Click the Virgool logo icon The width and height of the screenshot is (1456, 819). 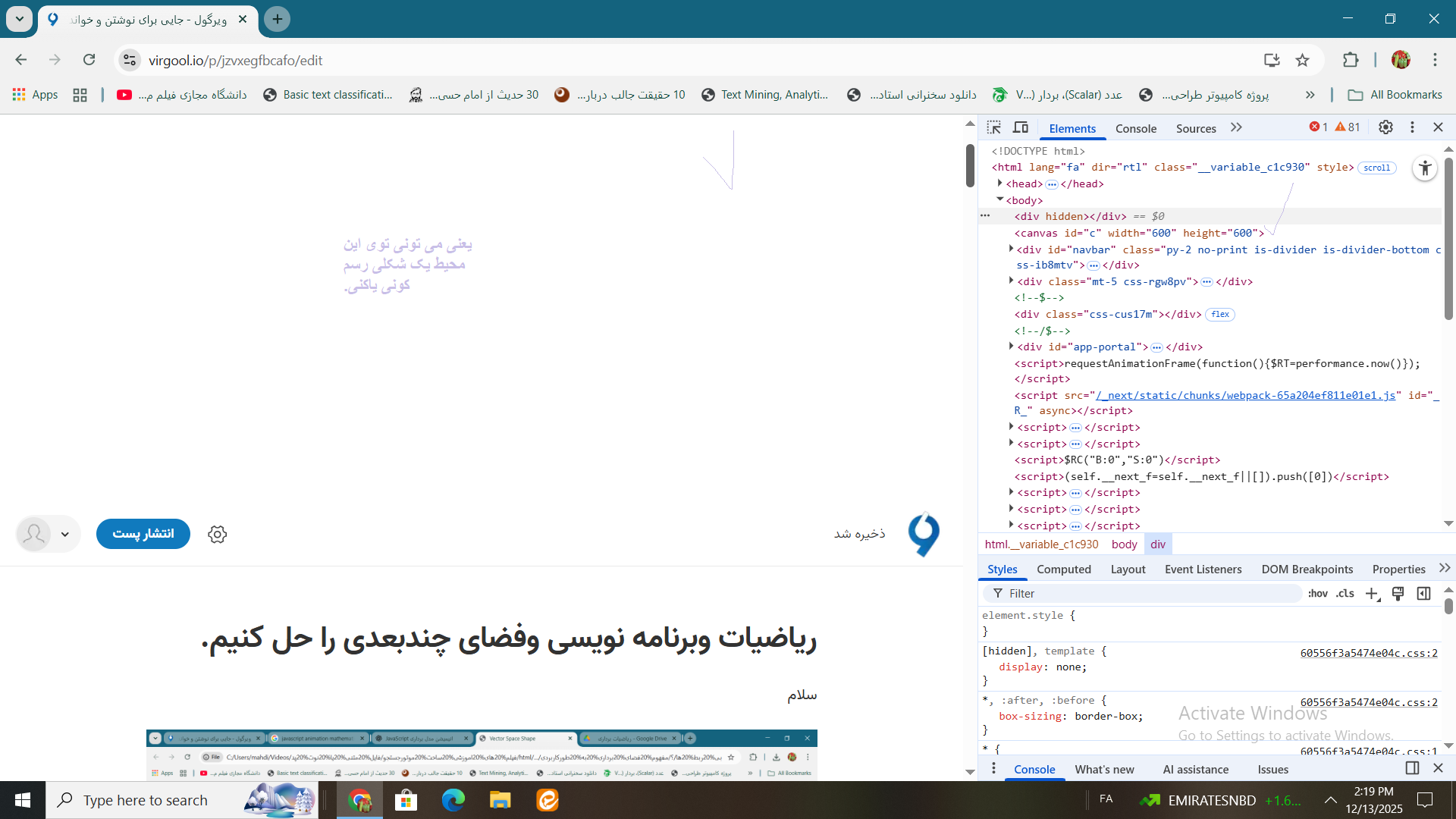[x=924, y=535]
